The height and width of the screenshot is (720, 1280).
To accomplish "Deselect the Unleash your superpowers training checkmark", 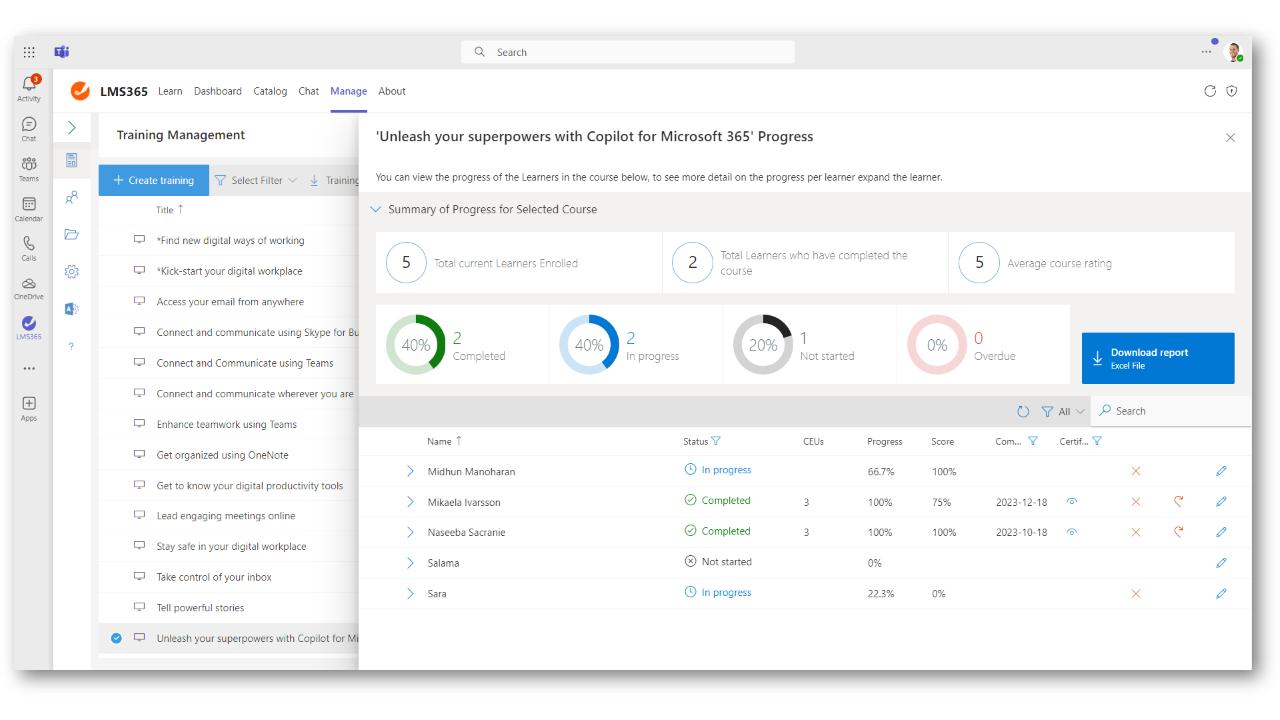I will (x=116, y=638).
